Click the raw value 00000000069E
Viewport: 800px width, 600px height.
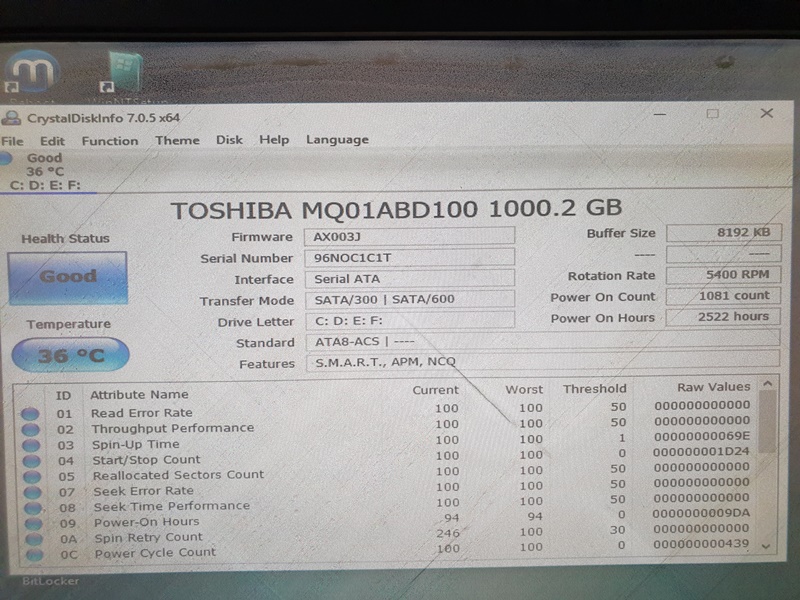pos(702,436)
